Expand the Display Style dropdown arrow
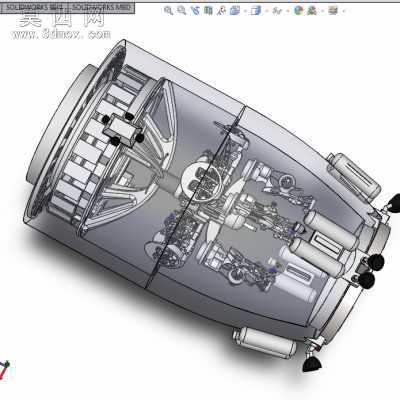The width and height of the screenshot is (400, 400). (x=266, y=11)
